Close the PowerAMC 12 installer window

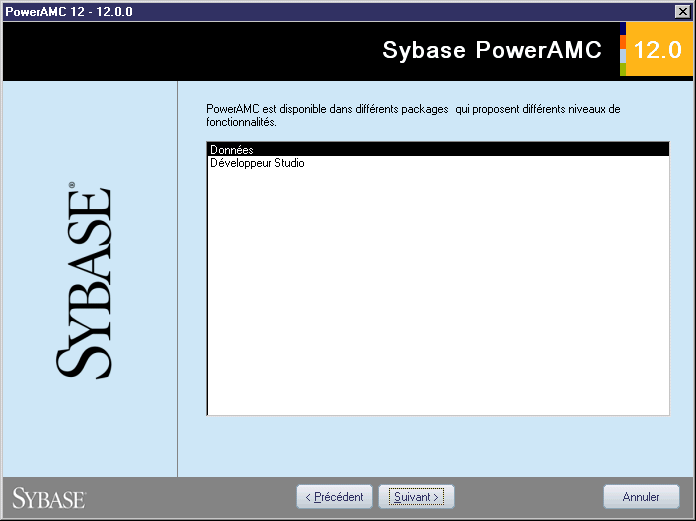tap(682, 12)
